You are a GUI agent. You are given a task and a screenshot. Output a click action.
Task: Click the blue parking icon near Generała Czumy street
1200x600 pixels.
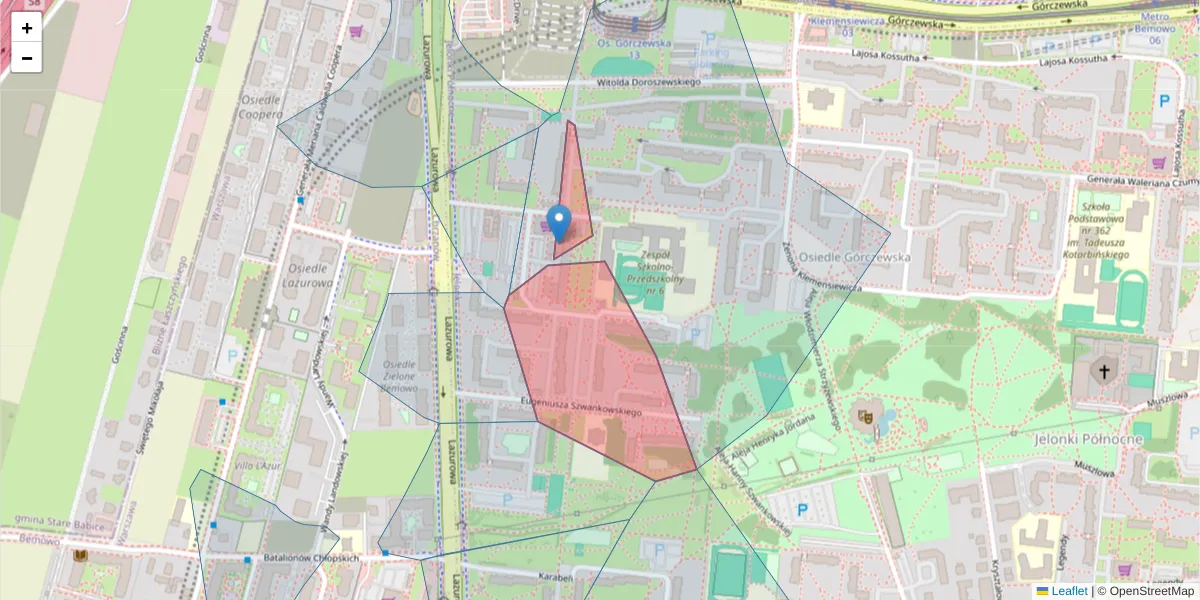1164,100
